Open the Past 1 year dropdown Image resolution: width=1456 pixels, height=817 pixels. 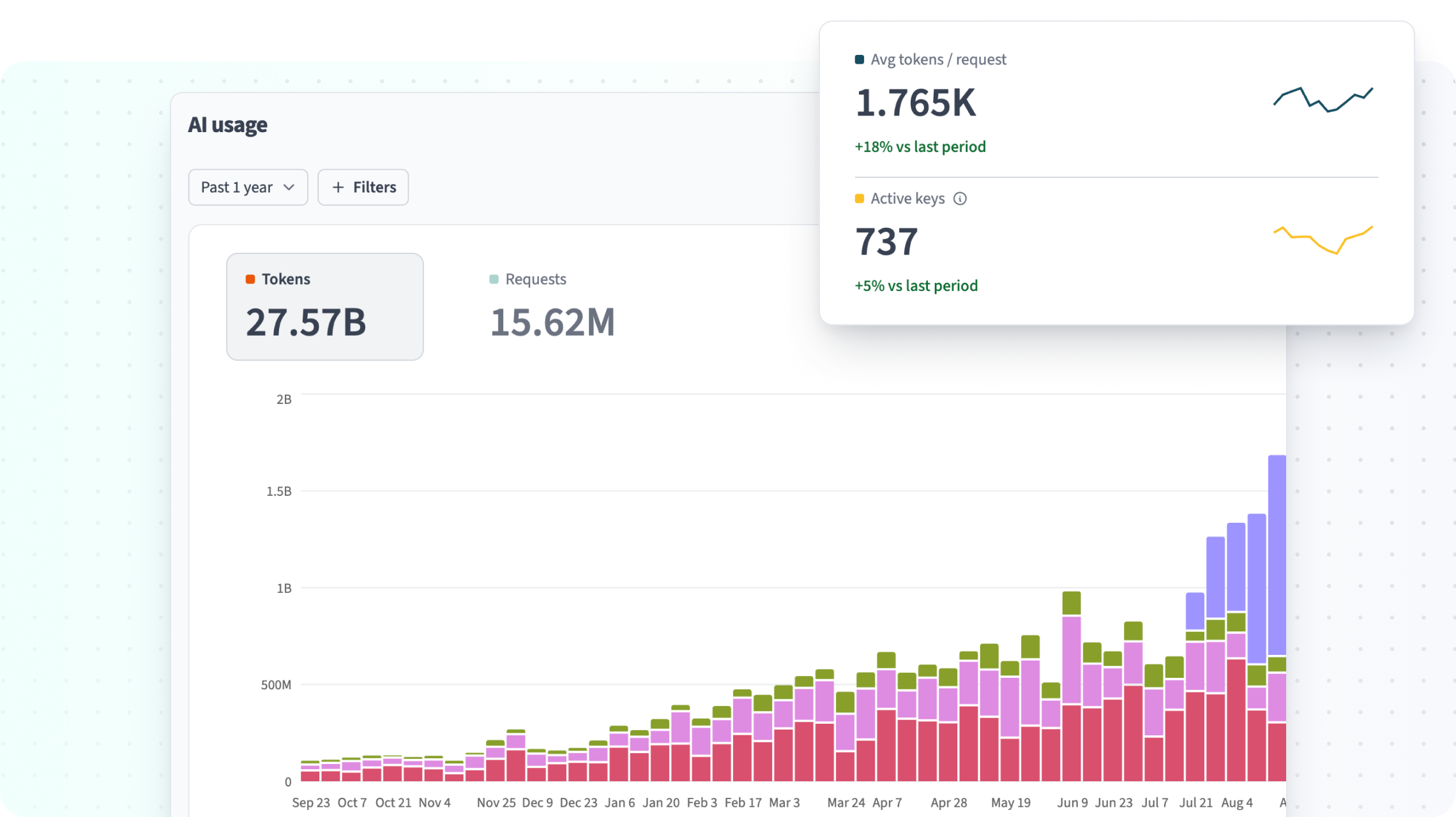click(x=248, y=187)
